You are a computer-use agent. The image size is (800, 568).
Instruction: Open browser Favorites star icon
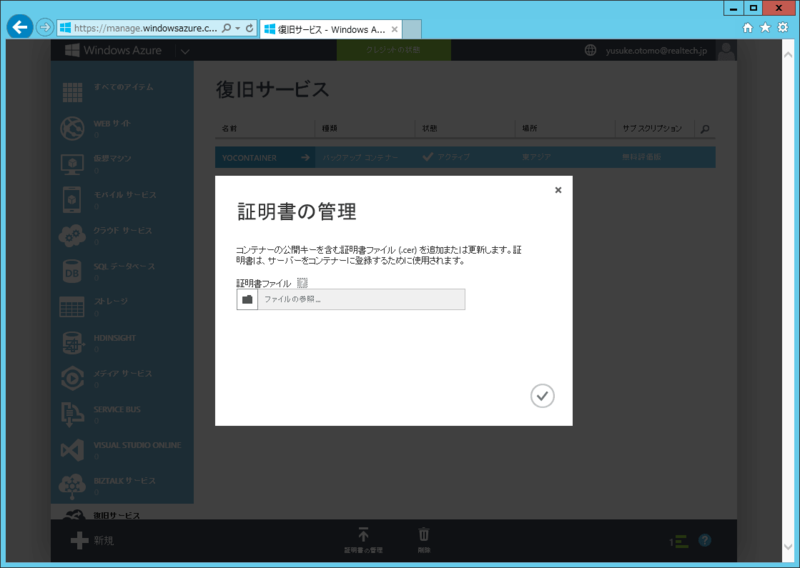[x=765, y=28]
